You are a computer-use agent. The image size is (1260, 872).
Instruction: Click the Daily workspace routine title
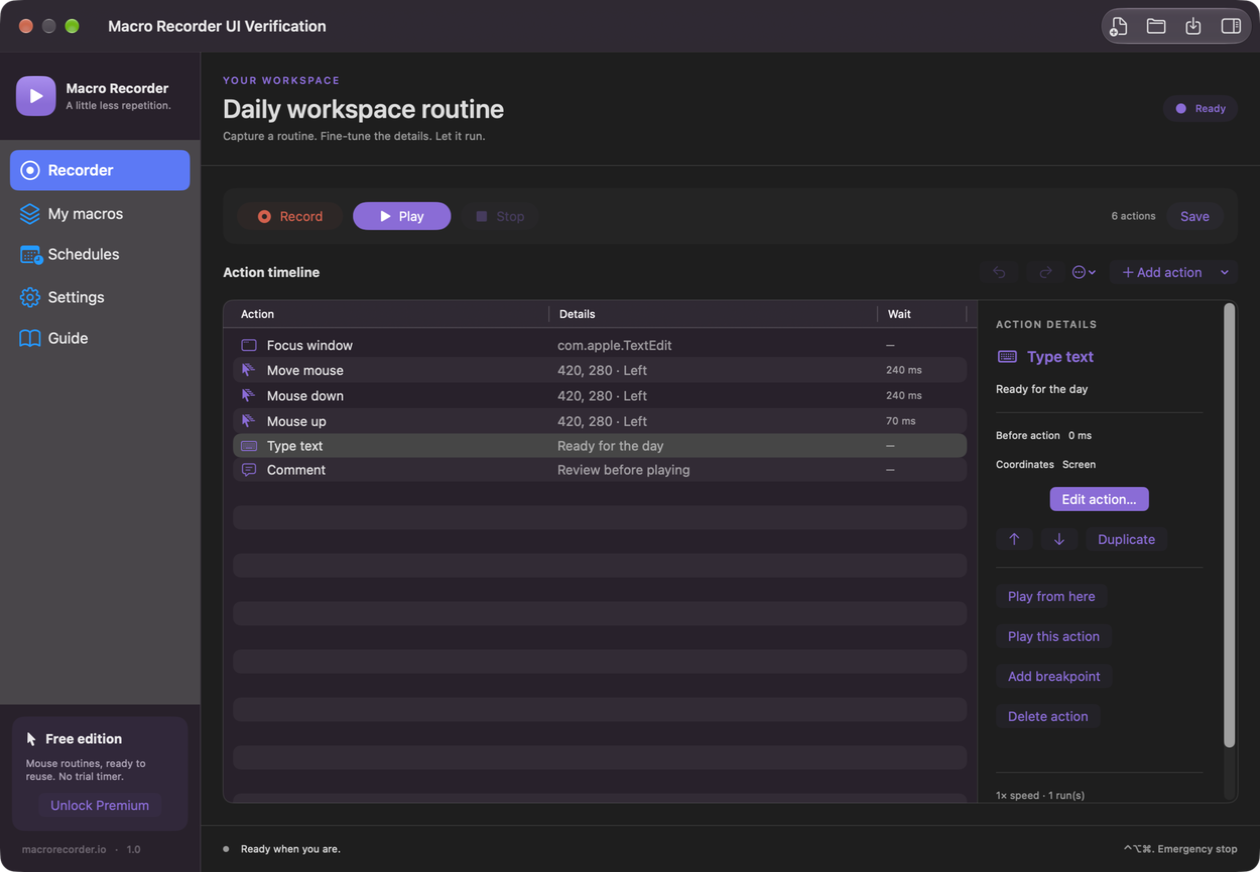pos(363,109)
